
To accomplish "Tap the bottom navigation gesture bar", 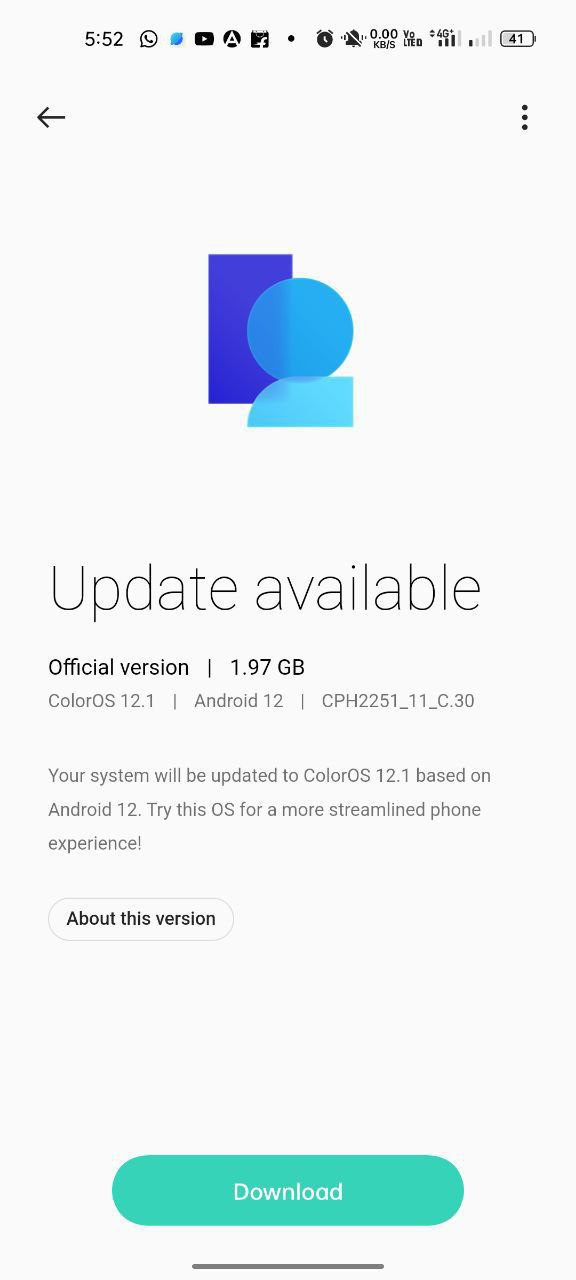I will (288, 1266).
